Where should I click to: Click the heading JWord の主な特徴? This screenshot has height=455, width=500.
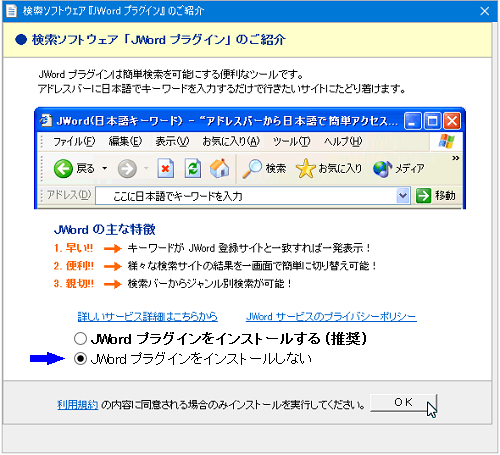104,229
